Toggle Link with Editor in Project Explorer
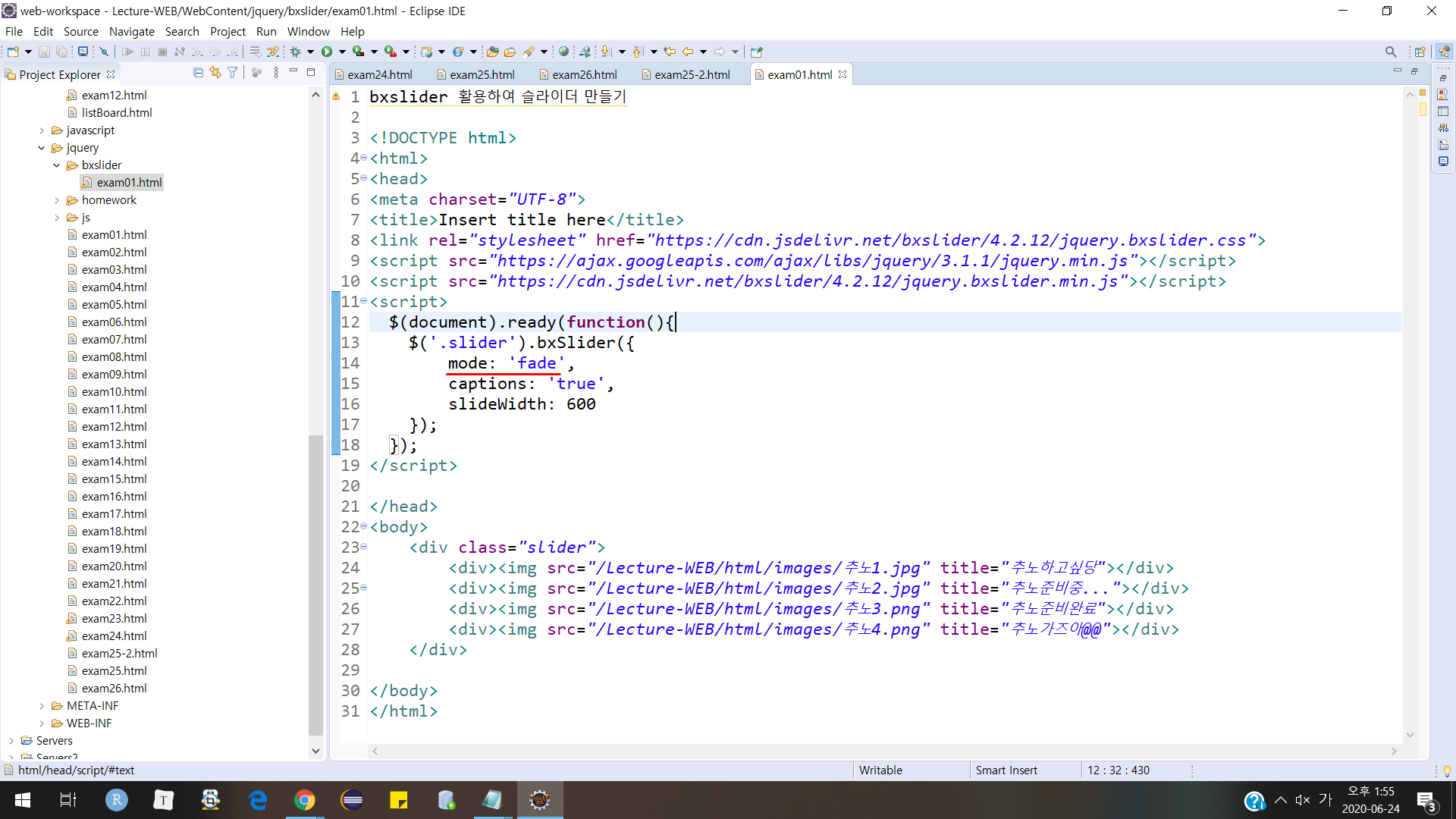Screen dimensions: 1456x819 (215, 73)
